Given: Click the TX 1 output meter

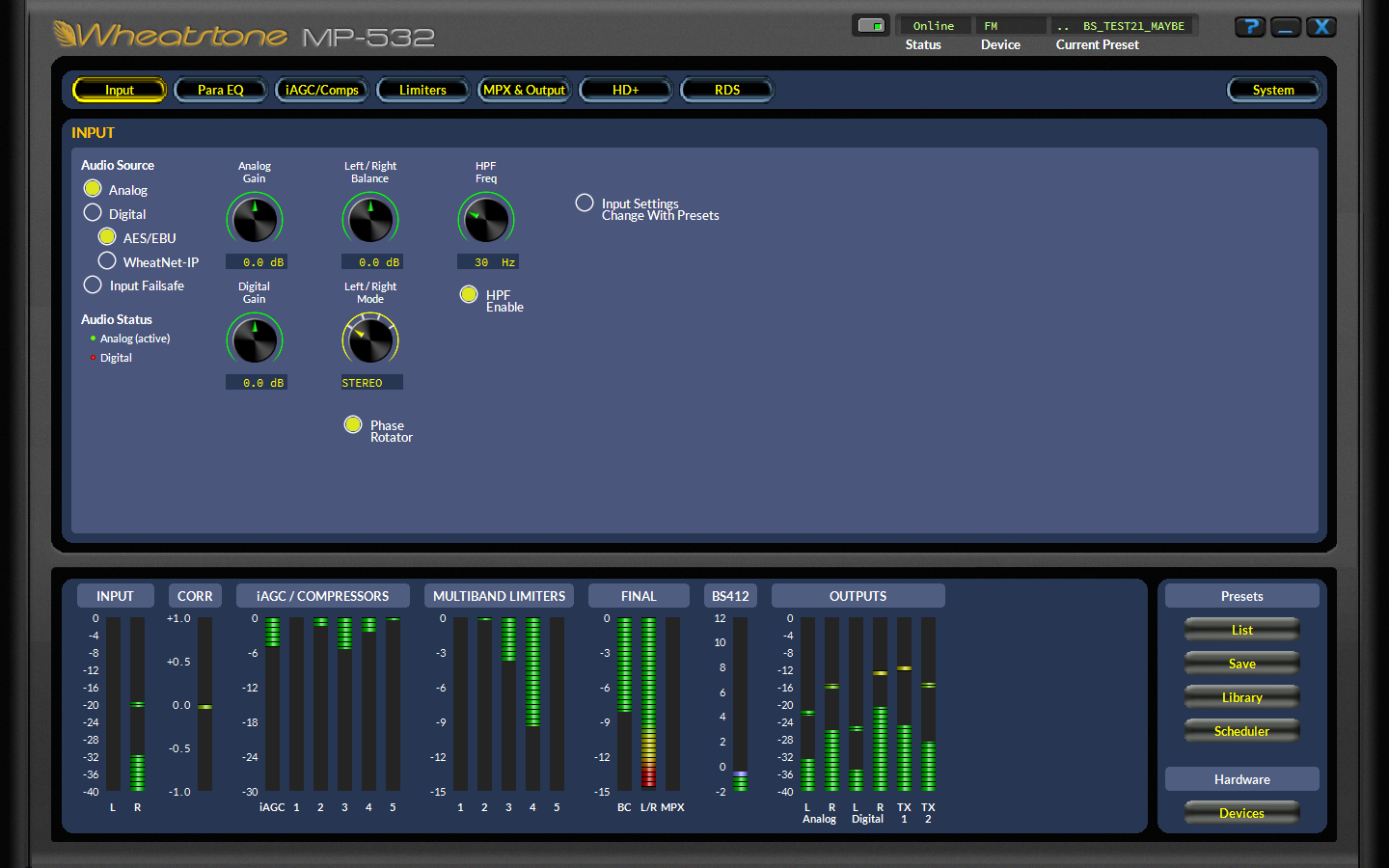Looking at the screenshot, I should (x=904, y=704).
